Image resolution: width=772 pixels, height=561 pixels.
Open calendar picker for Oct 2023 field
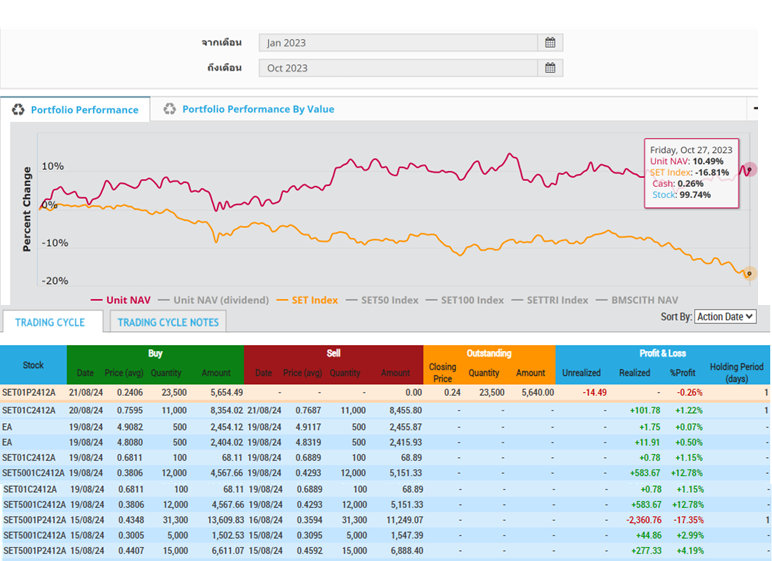coord(550,68)
